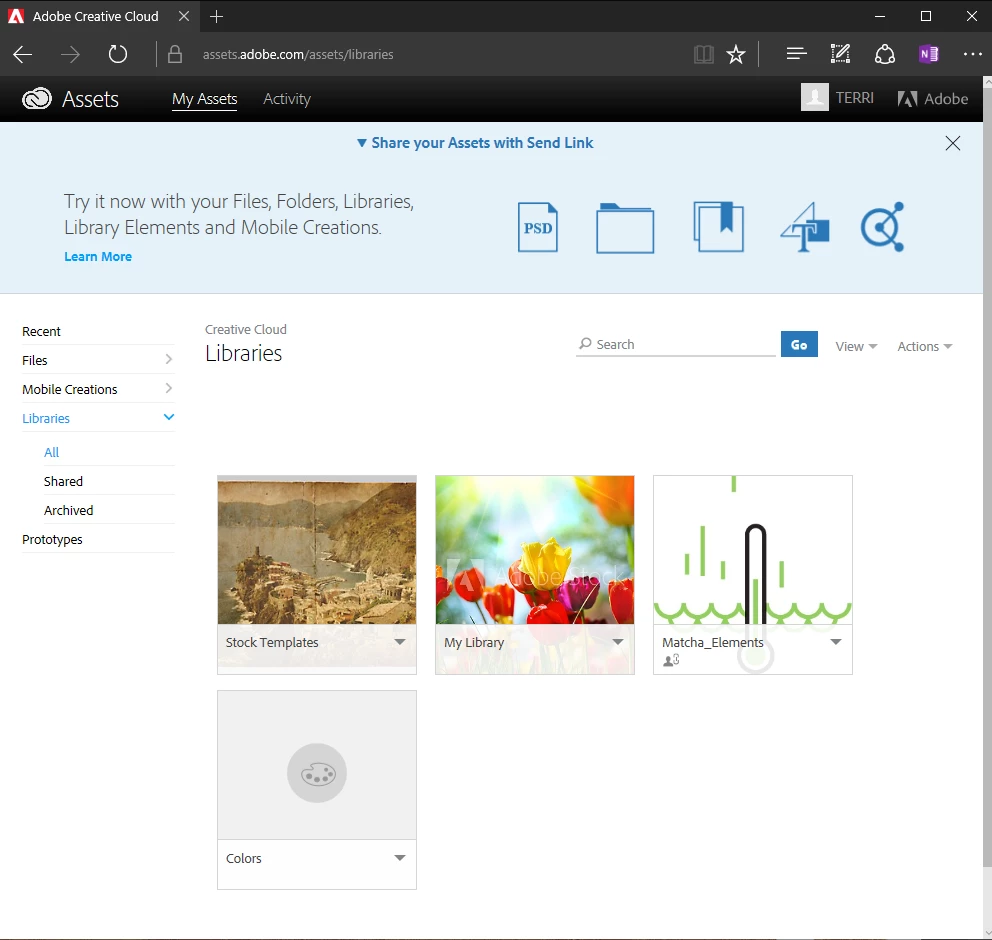Screen dimensions: 992x940
Task: Follow the Learn More link
Action: 98,256
